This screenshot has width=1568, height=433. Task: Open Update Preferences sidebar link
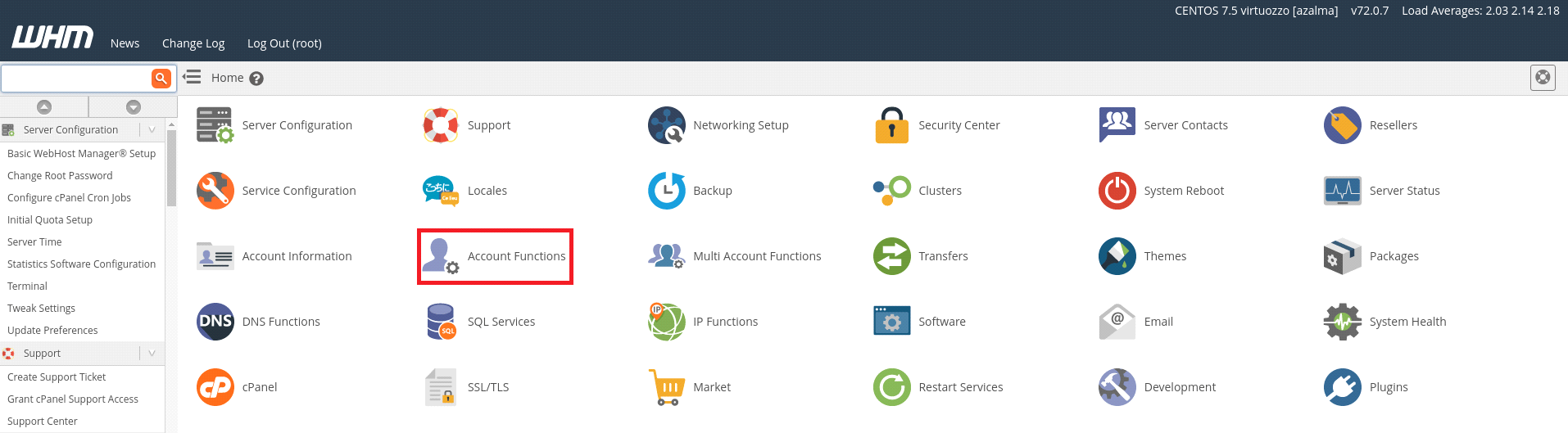coord(52,330)
